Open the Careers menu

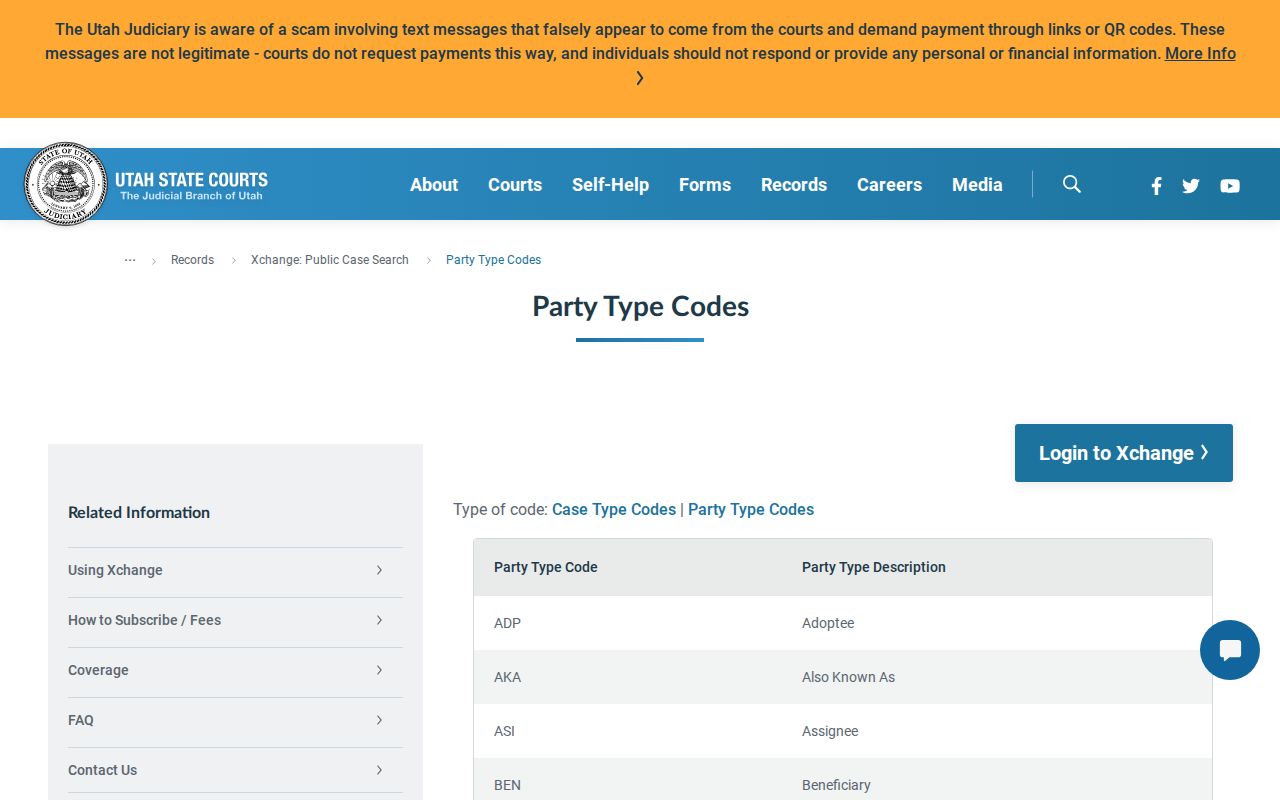click(889, 185)
